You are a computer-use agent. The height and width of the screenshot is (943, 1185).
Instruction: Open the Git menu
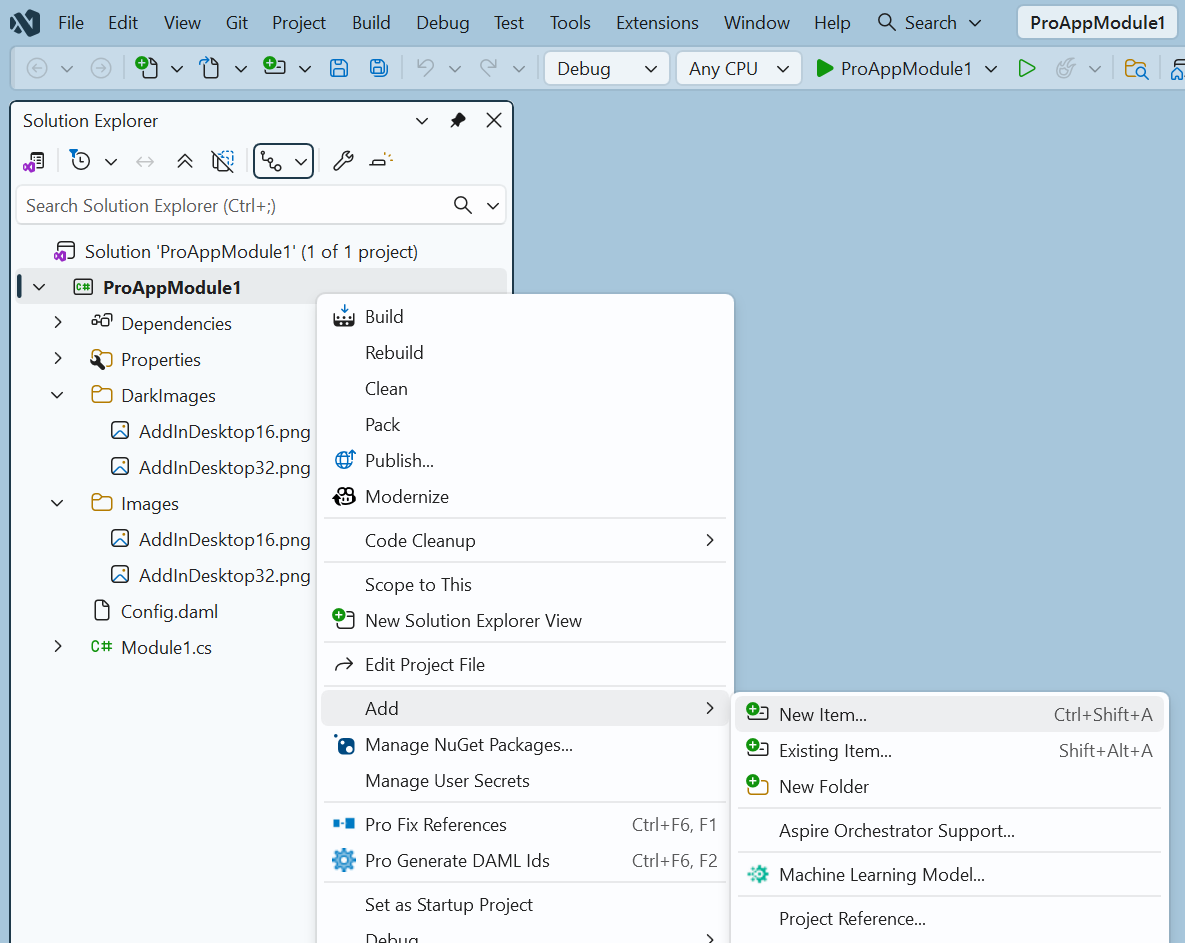[237, 23]
